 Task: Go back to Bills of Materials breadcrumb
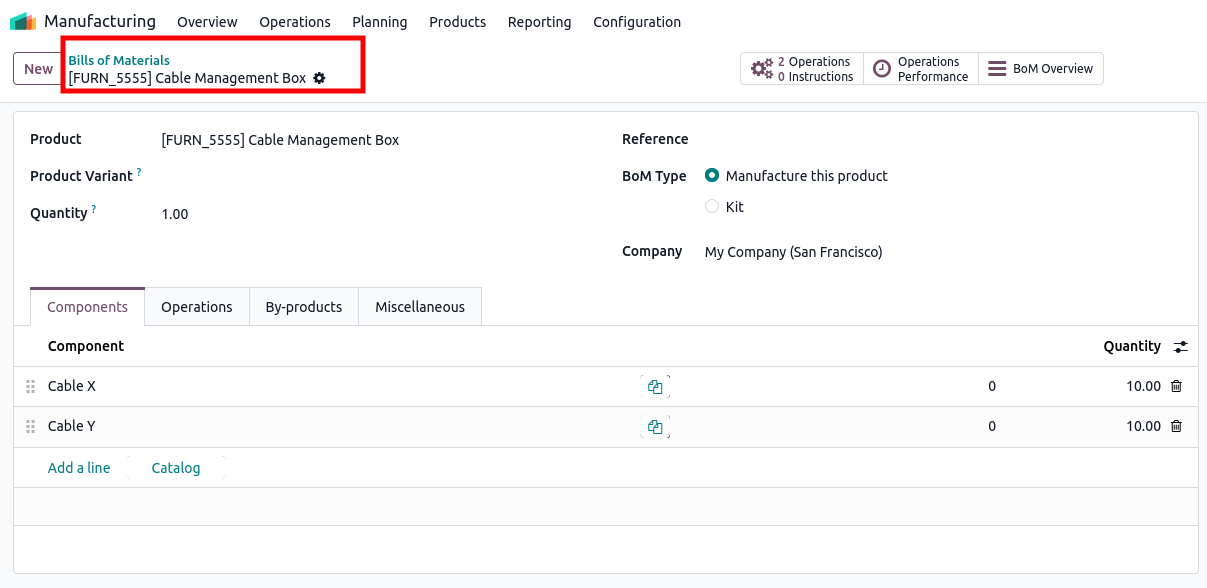pyautogui.click(x=119, y=60)
